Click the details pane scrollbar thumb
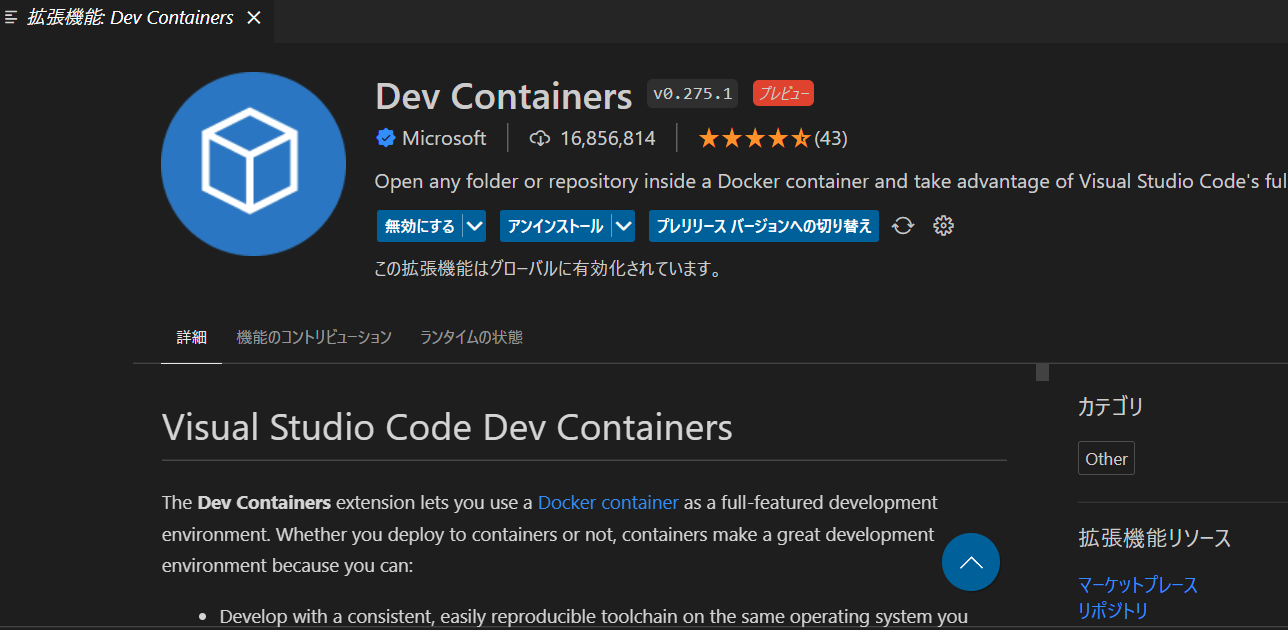Screen dimensions: 1288x630 pos(1042,373)
